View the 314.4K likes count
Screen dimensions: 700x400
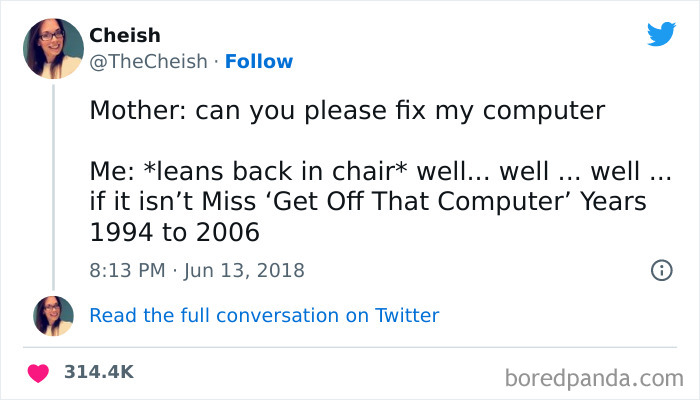(99, 372)
